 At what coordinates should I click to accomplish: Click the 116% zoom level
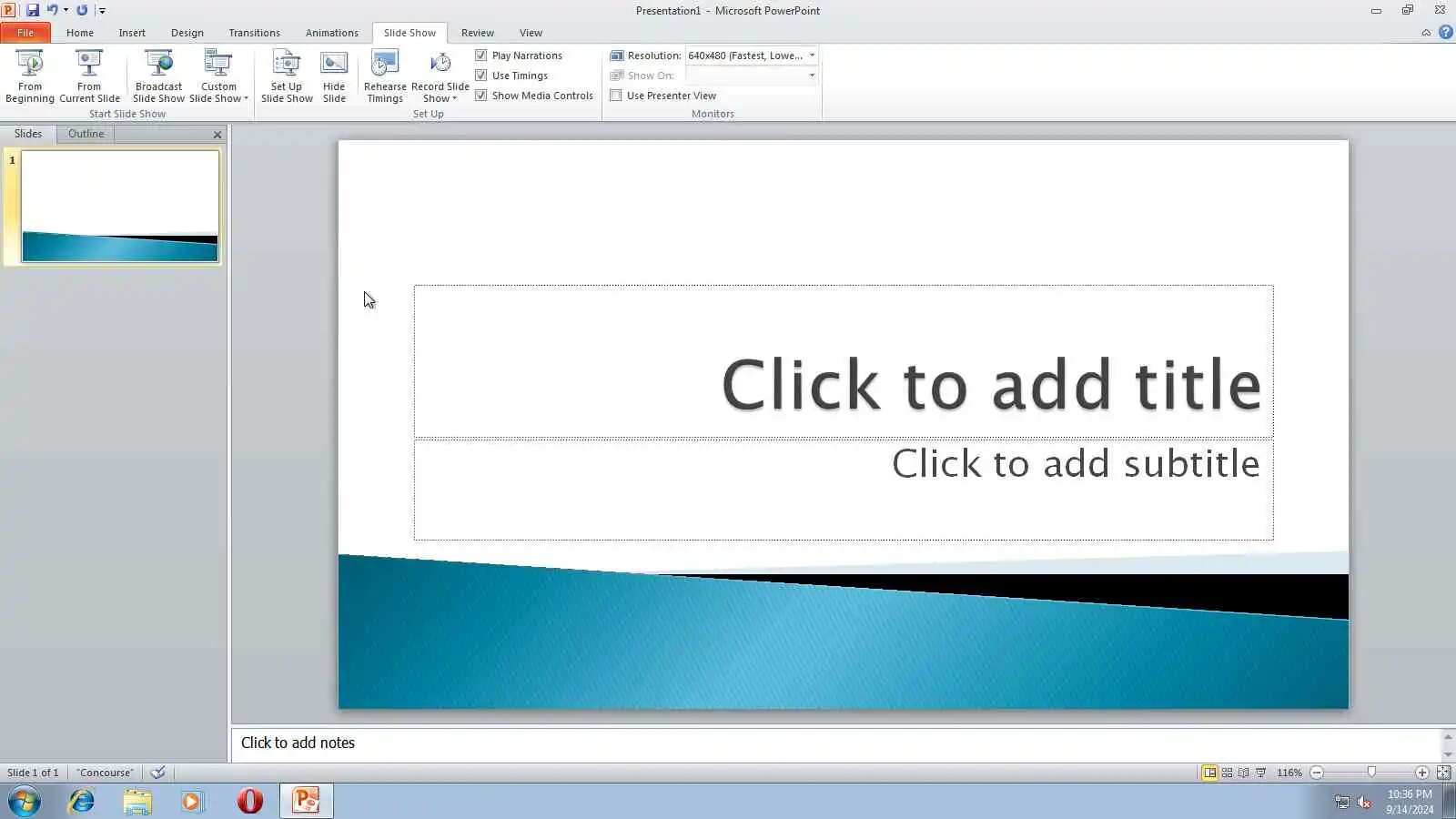coord(1289,773)
